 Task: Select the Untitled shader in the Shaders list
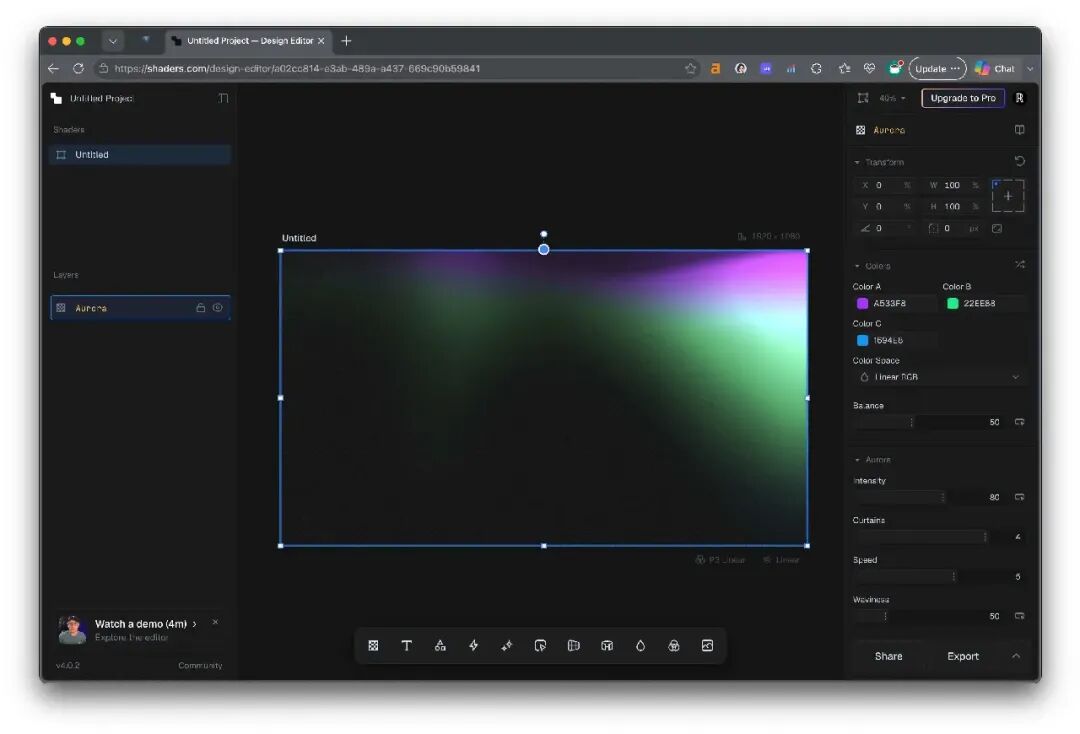point(140,155)
